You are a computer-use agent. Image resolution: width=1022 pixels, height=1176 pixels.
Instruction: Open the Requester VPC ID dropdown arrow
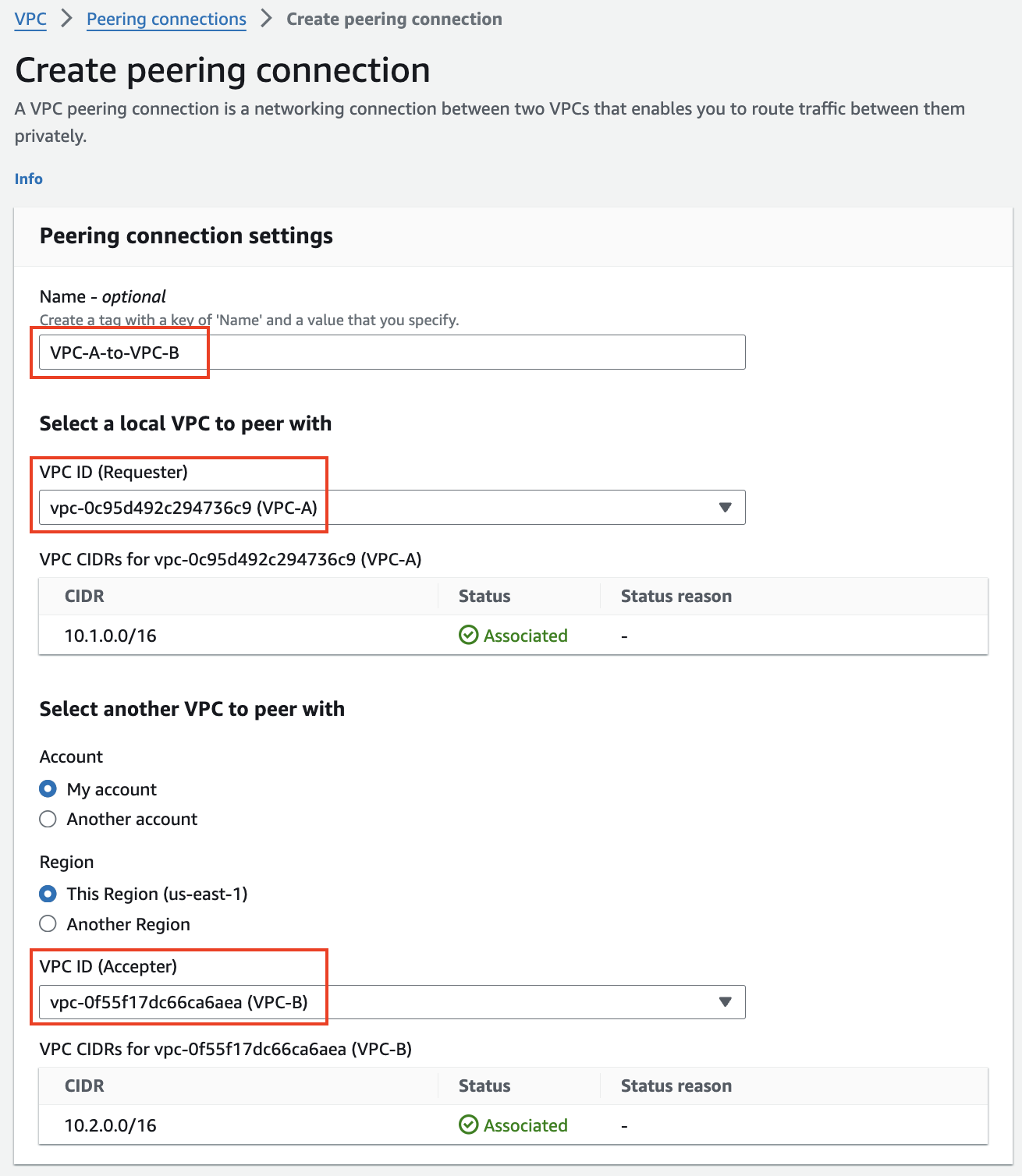coord(725,508)
